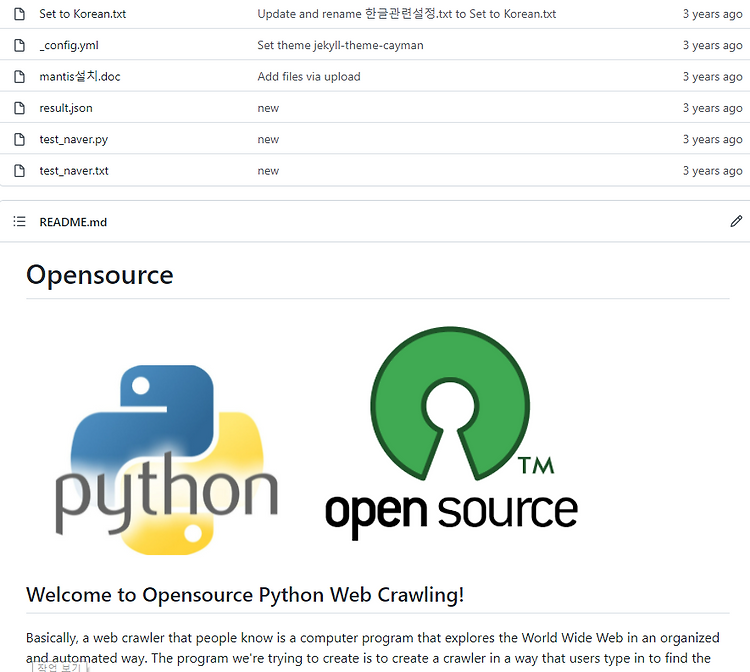Open commit 'Update and rename' for Set to Korean.txt
The image size is (750, 672).
[x=407, y=14]
